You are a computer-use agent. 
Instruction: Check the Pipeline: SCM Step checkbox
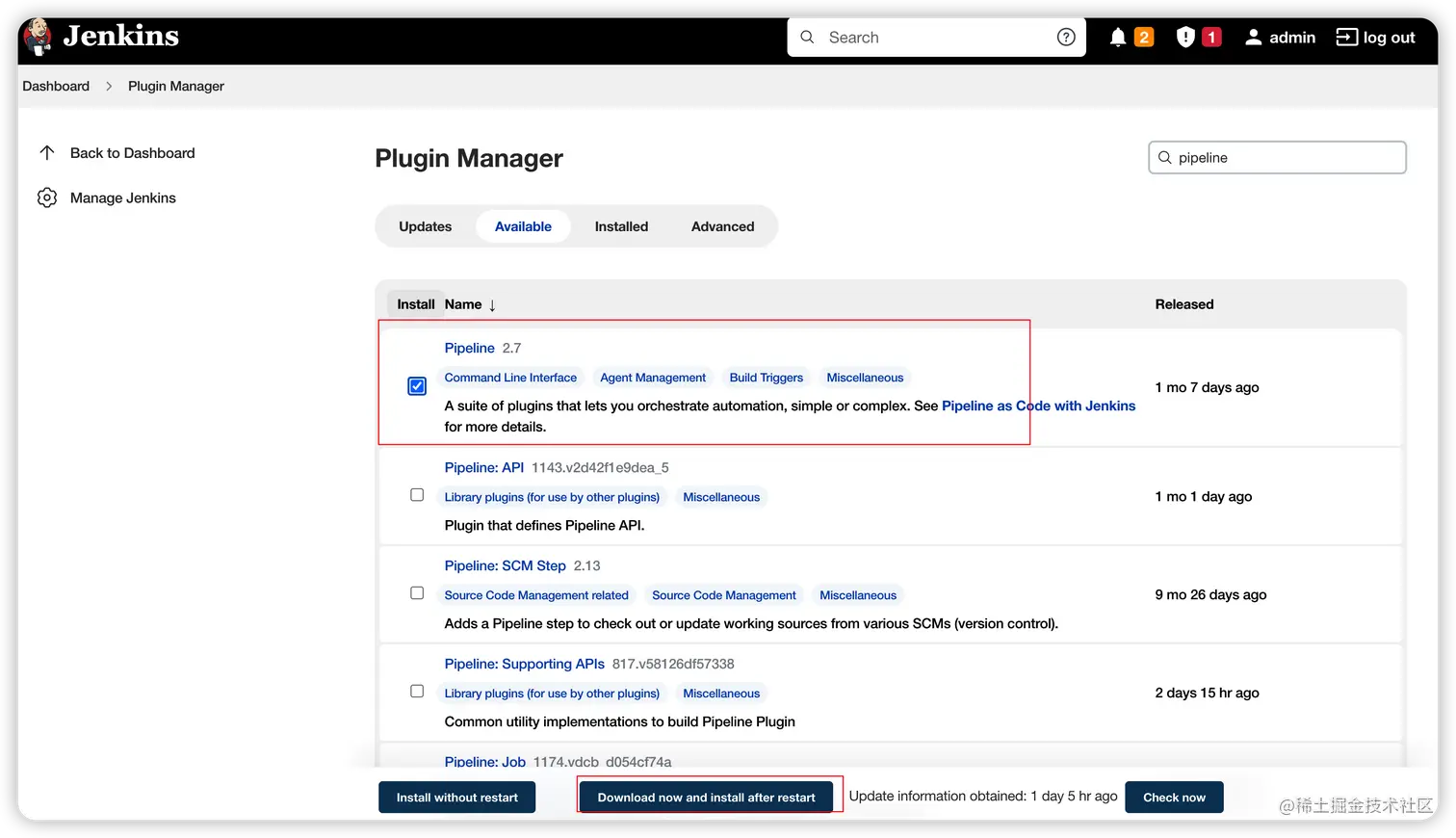pos(417,593)
